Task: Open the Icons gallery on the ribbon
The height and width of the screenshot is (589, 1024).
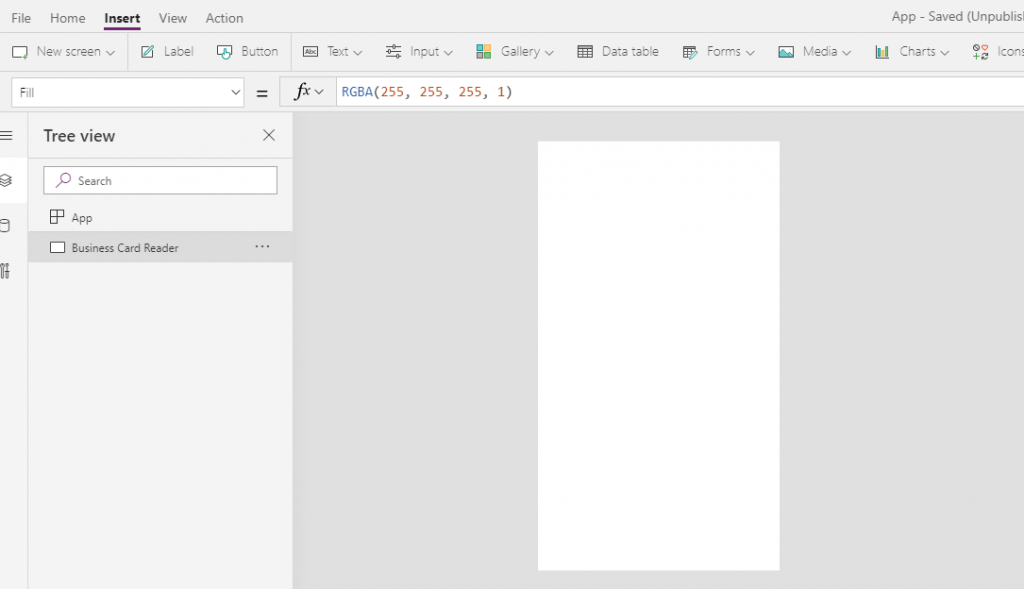Action: (995, 51)
